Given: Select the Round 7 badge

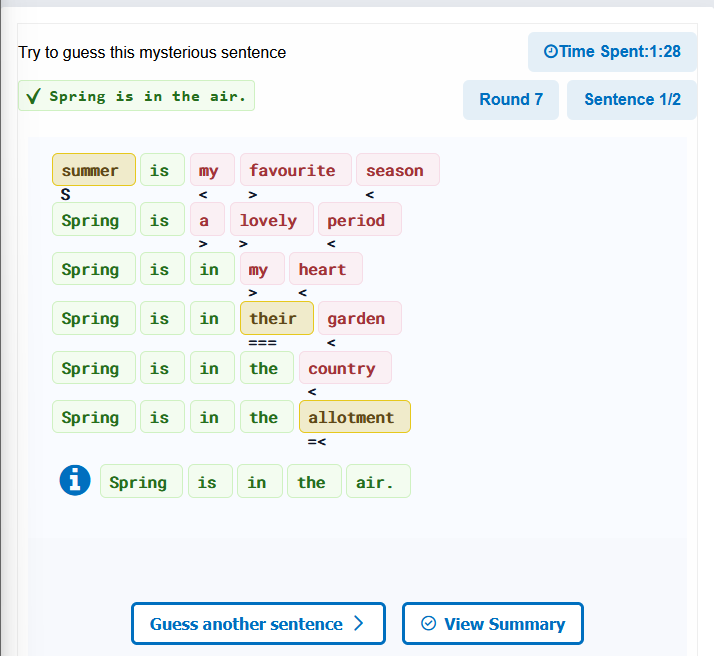Looking at the screenshot, I should click(x=511, y=100).
